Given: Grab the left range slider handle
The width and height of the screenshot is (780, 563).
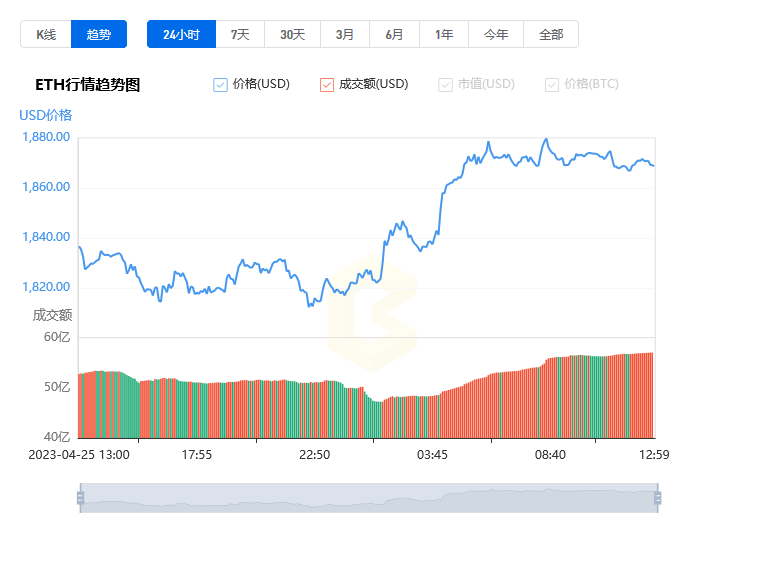Looking at the screenshot, I should (x=81, y=498).
